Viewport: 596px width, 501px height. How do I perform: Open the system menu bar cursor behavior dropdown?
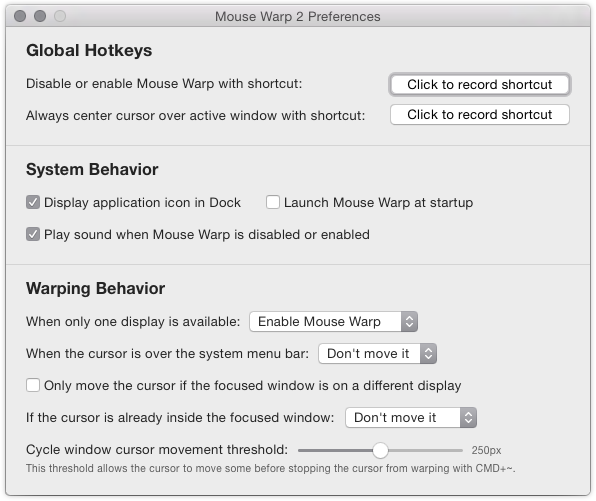[x=377, y=354]
